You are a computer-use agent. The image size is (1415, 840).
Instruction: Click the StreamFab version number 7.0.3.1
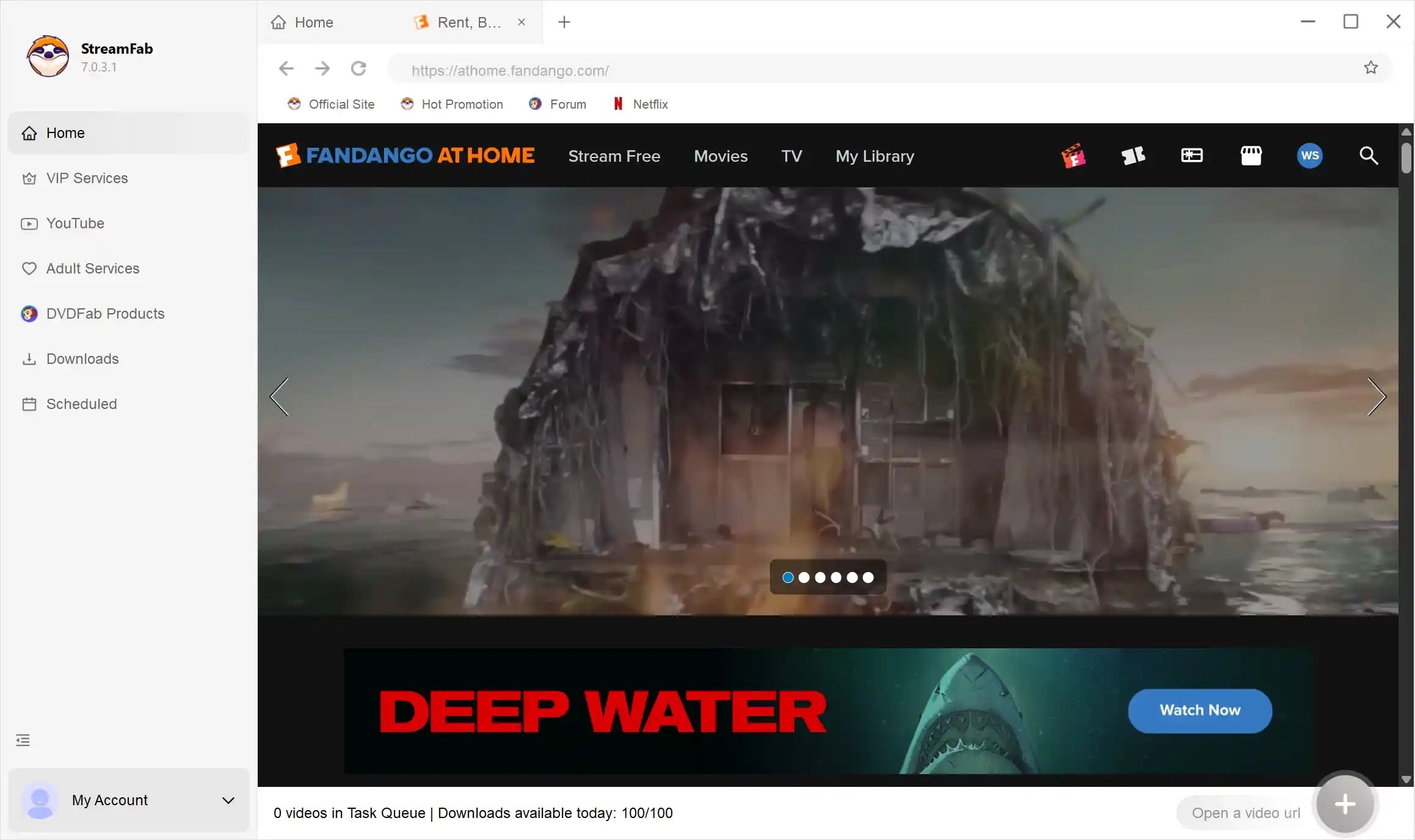click(99, 67)
